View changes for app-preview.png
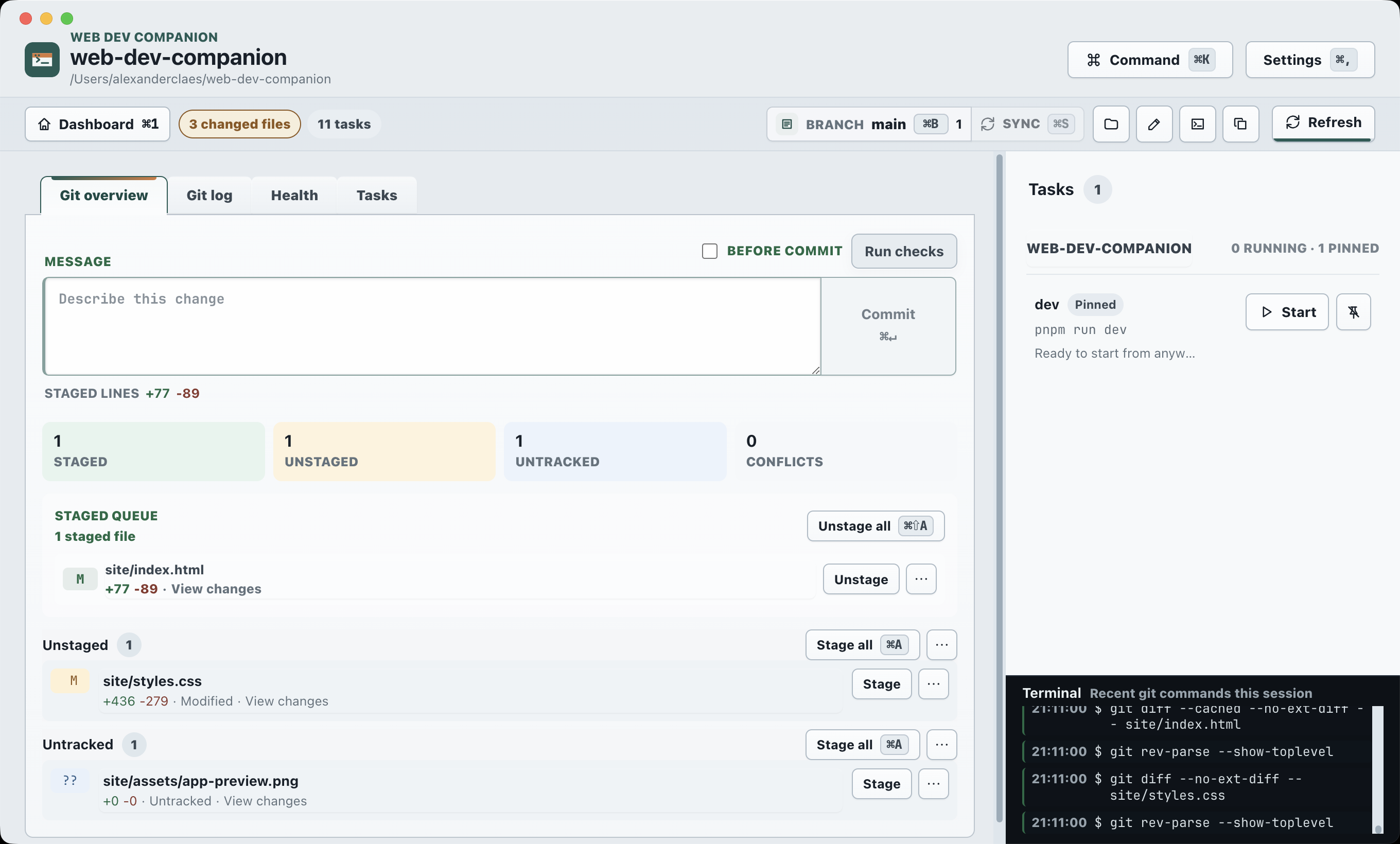The height and width of the screenshot is (844, 1400). 266,801
